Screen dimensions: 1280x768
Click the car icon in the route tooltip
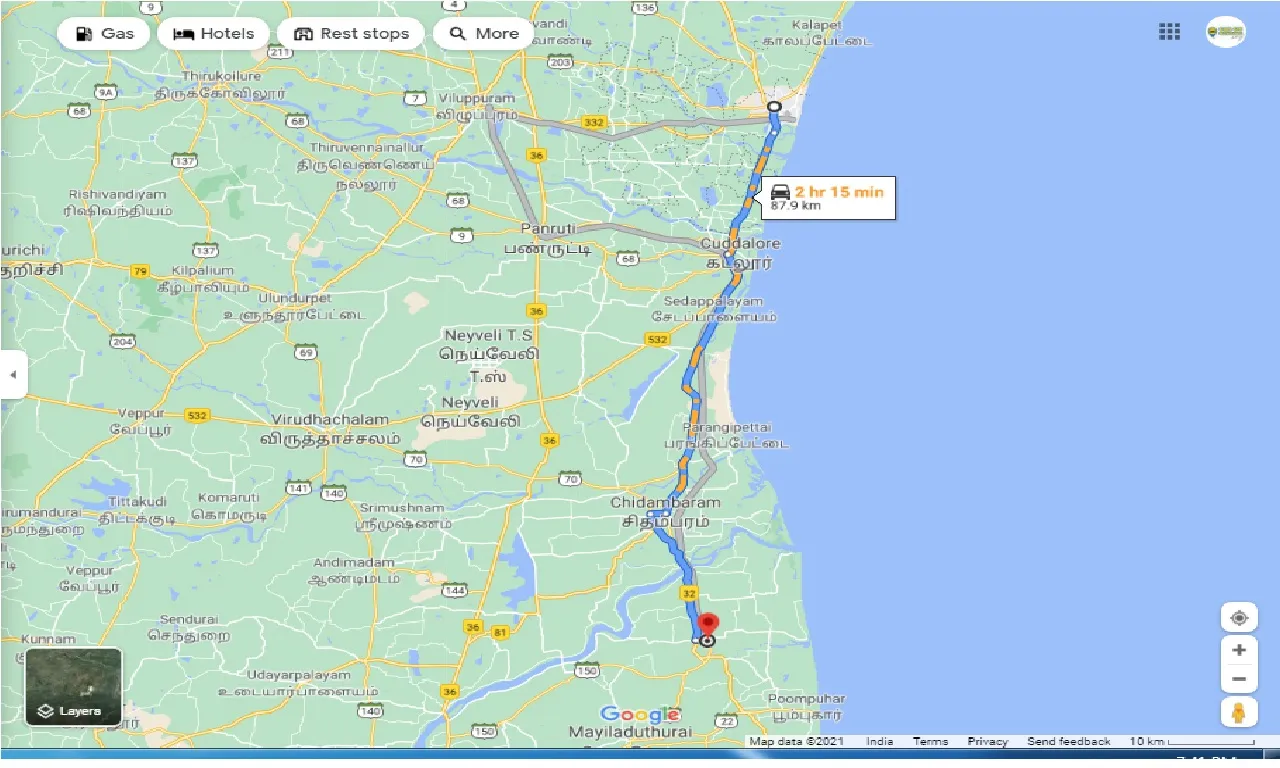click(780, 190)
